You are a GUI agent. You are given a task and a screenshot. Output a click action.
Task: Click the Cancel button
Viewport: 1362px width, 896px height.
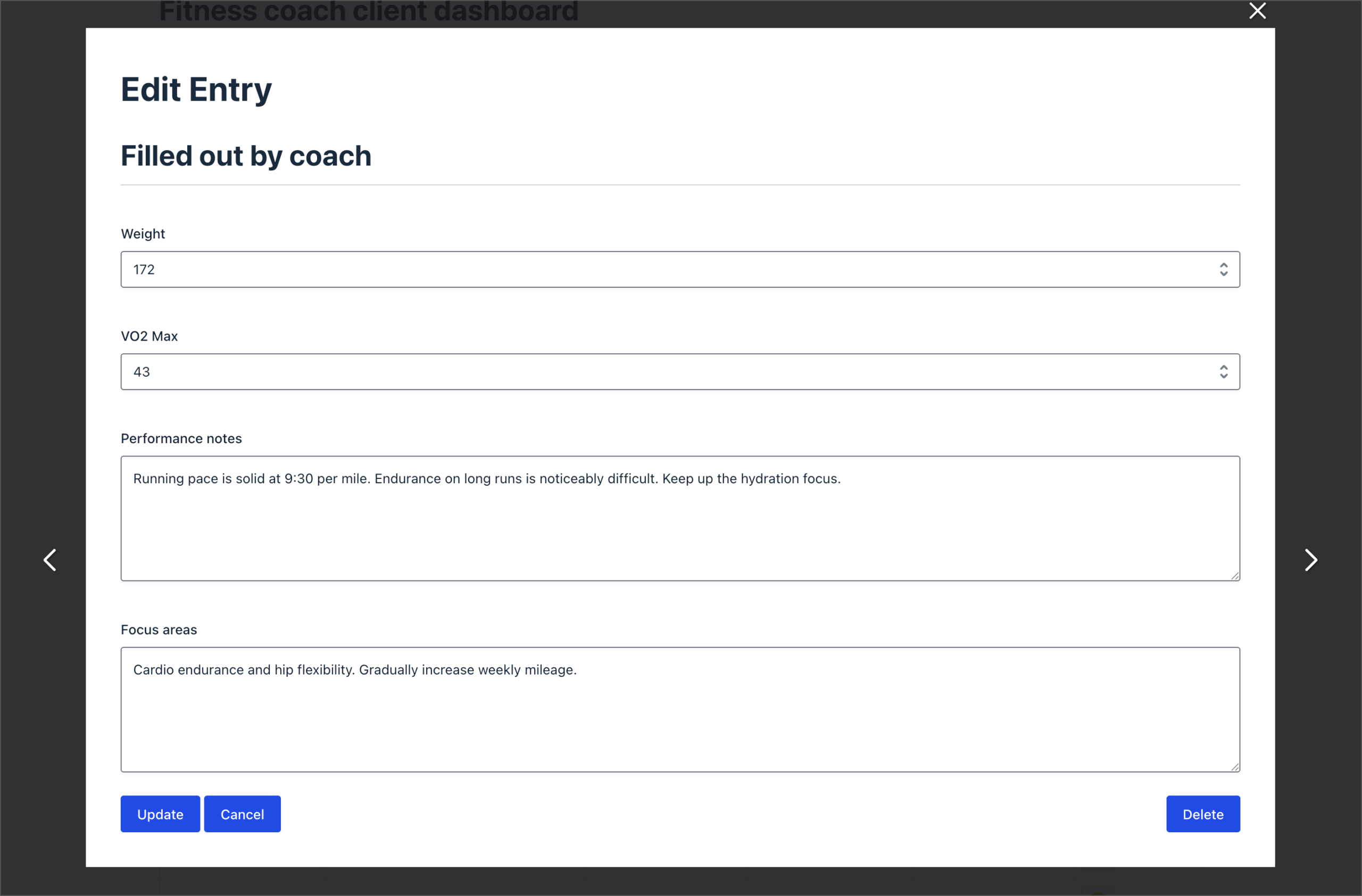(242, 814)
